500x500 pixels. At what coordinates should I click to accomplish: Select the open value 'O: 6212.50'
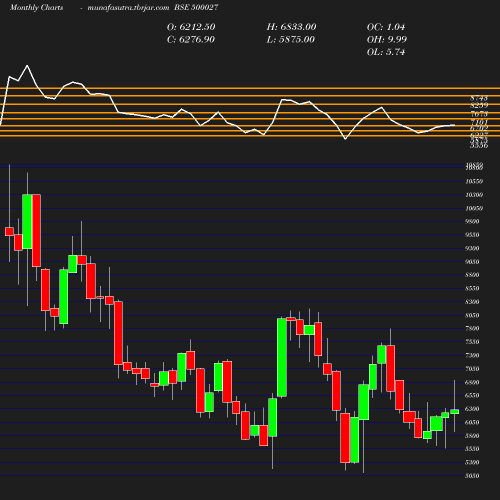(x=191, y=27)
